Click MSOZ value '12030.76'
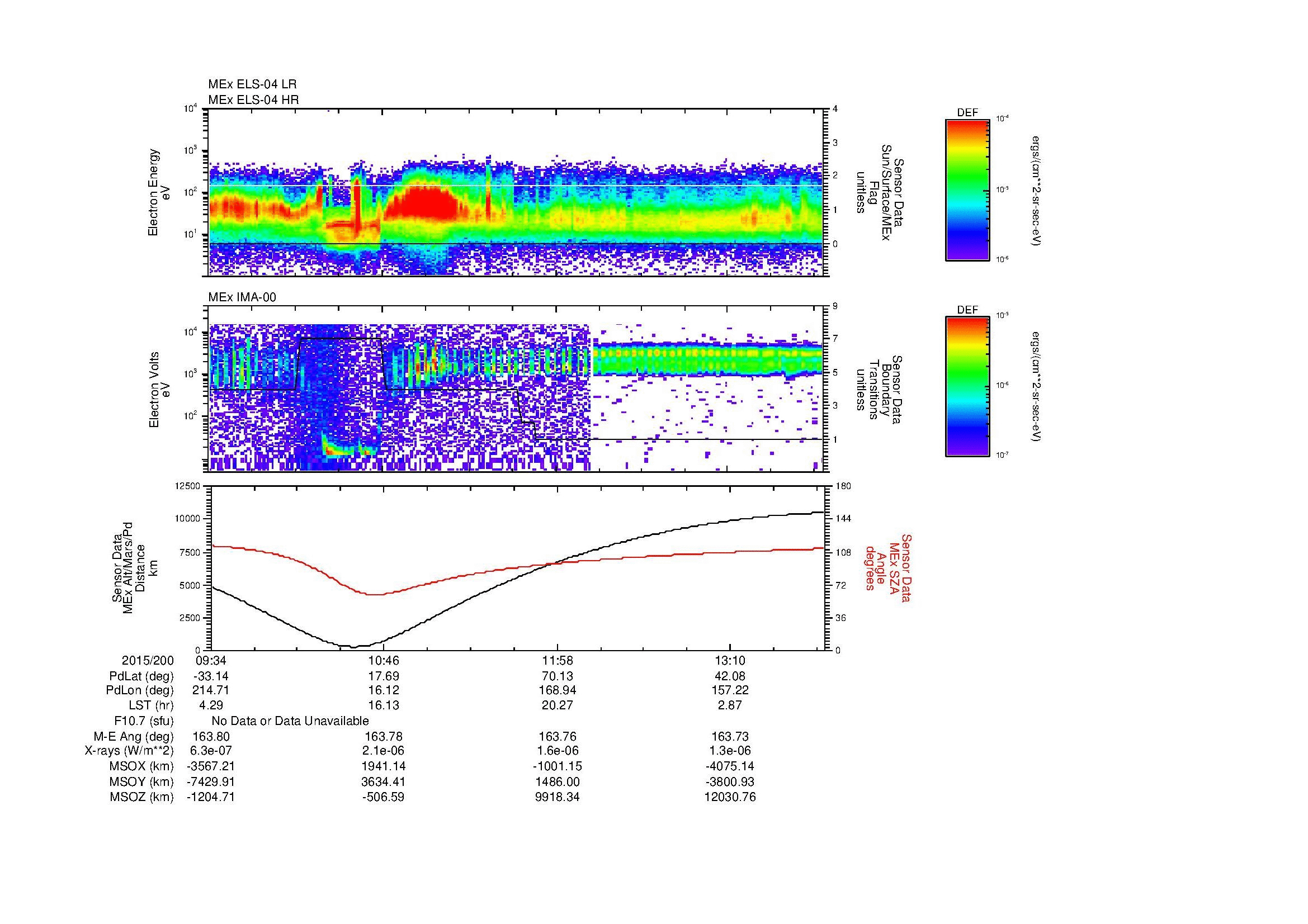 pos(730,797)
